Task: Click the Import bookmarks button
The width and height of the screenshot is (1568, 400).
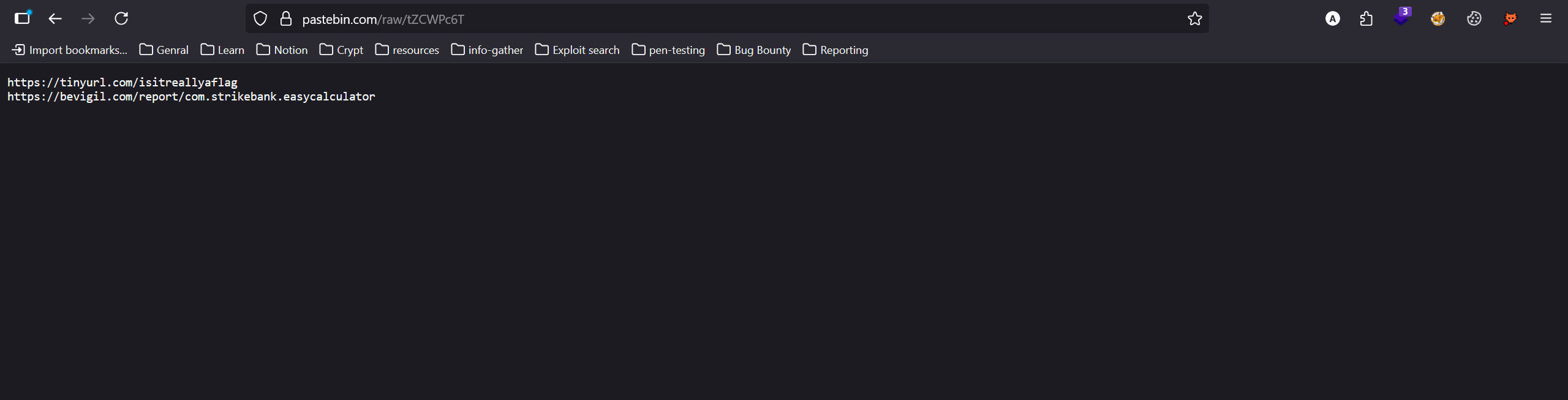Action: coord(70,50)
